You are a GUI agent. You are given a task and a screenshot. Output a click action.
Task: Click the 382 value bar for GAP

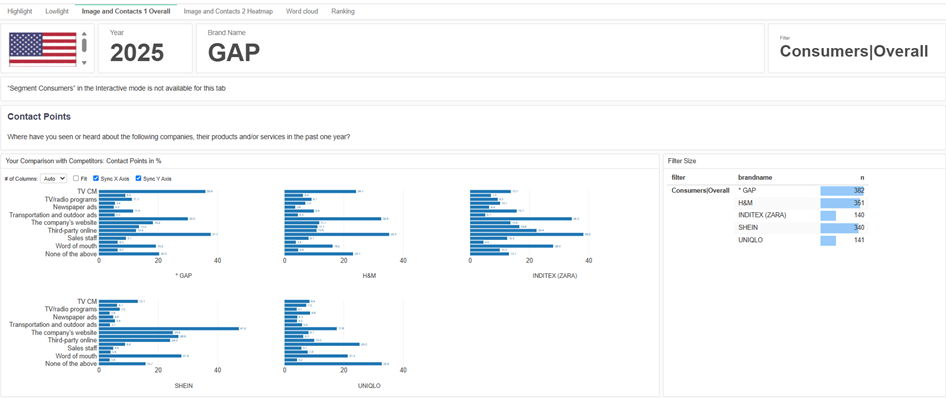click(x=842, y=191)
